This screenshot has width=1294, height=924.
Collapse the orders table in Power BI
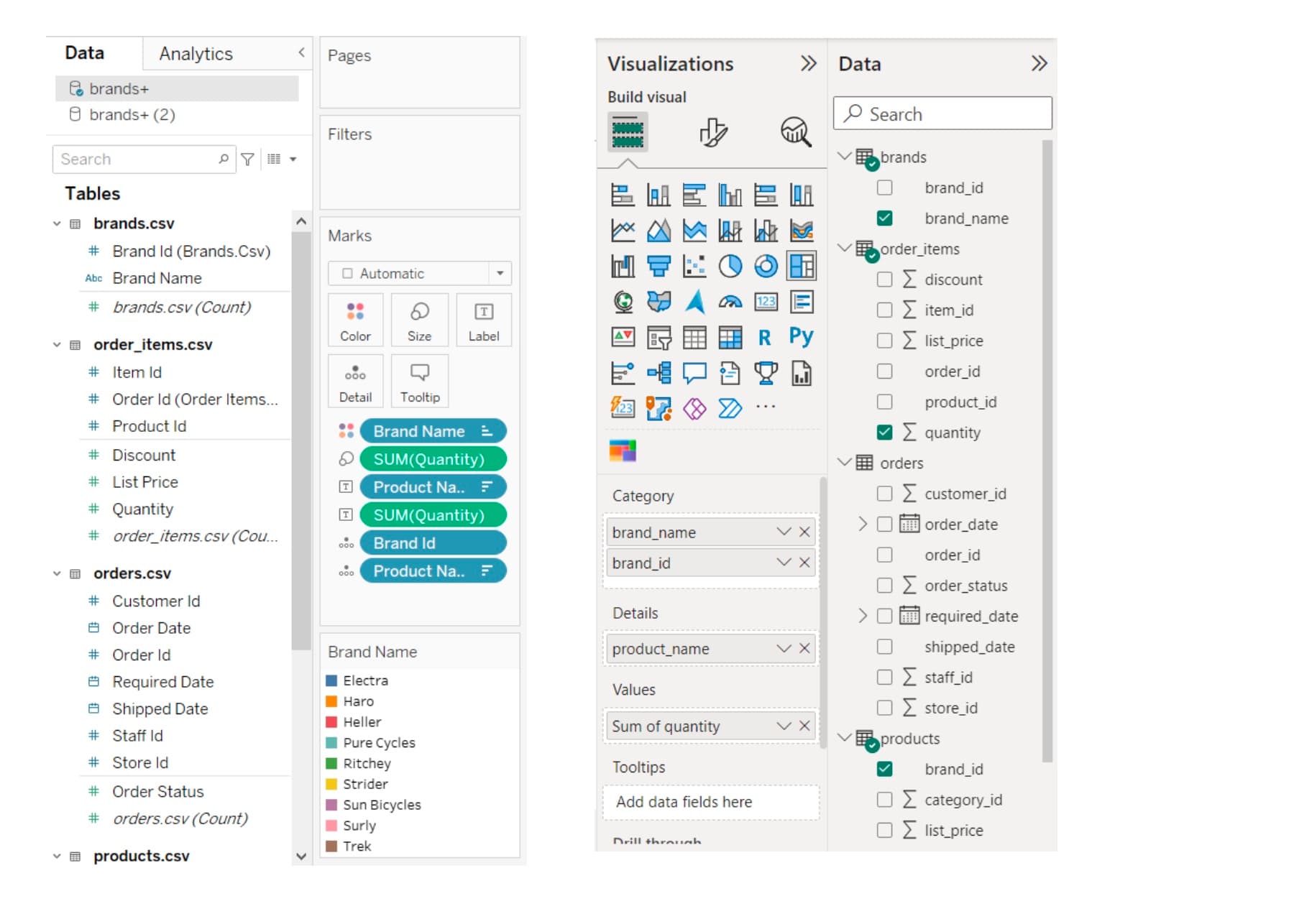point(845,462)
